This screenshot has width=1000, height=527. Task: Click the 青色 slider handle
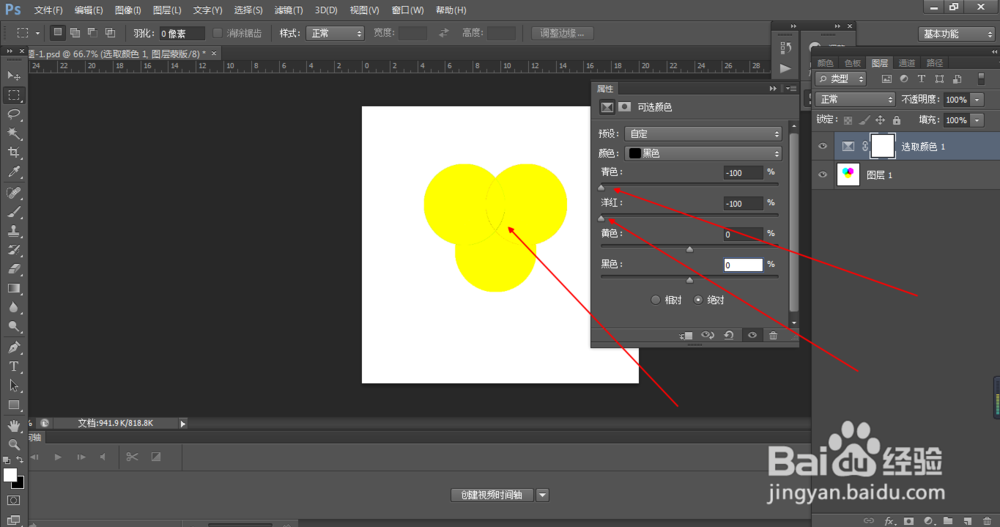click(x=601, y=188)
